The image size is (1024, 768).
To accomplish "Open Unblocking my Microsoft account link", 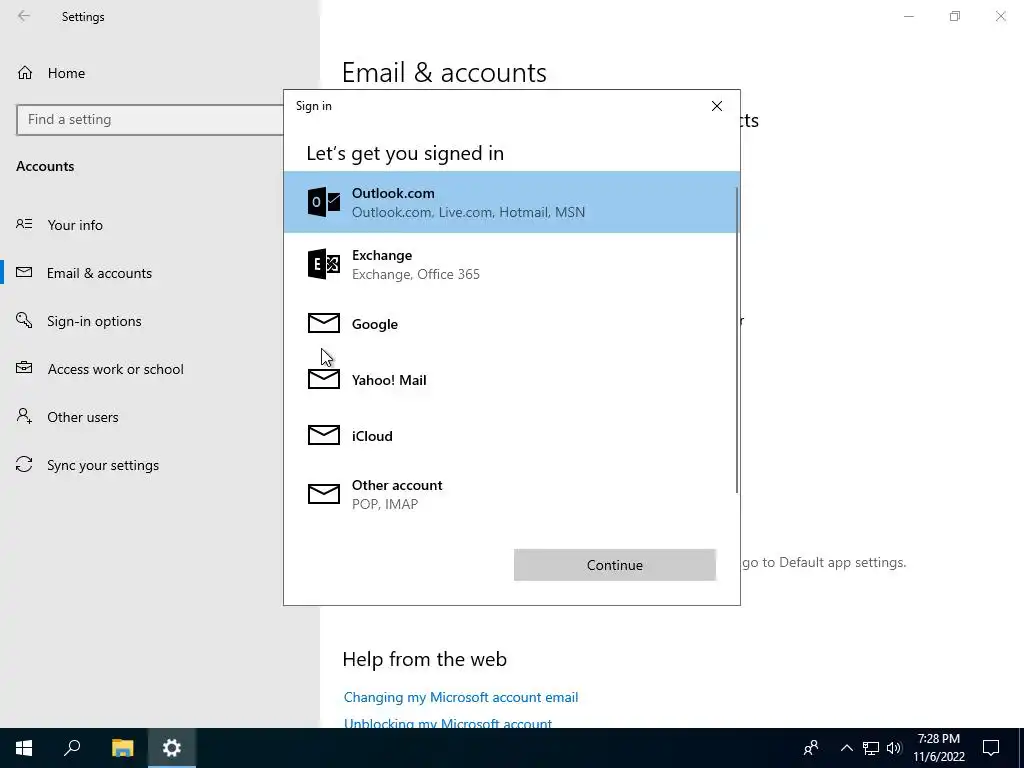I will (x=447, y=723).
